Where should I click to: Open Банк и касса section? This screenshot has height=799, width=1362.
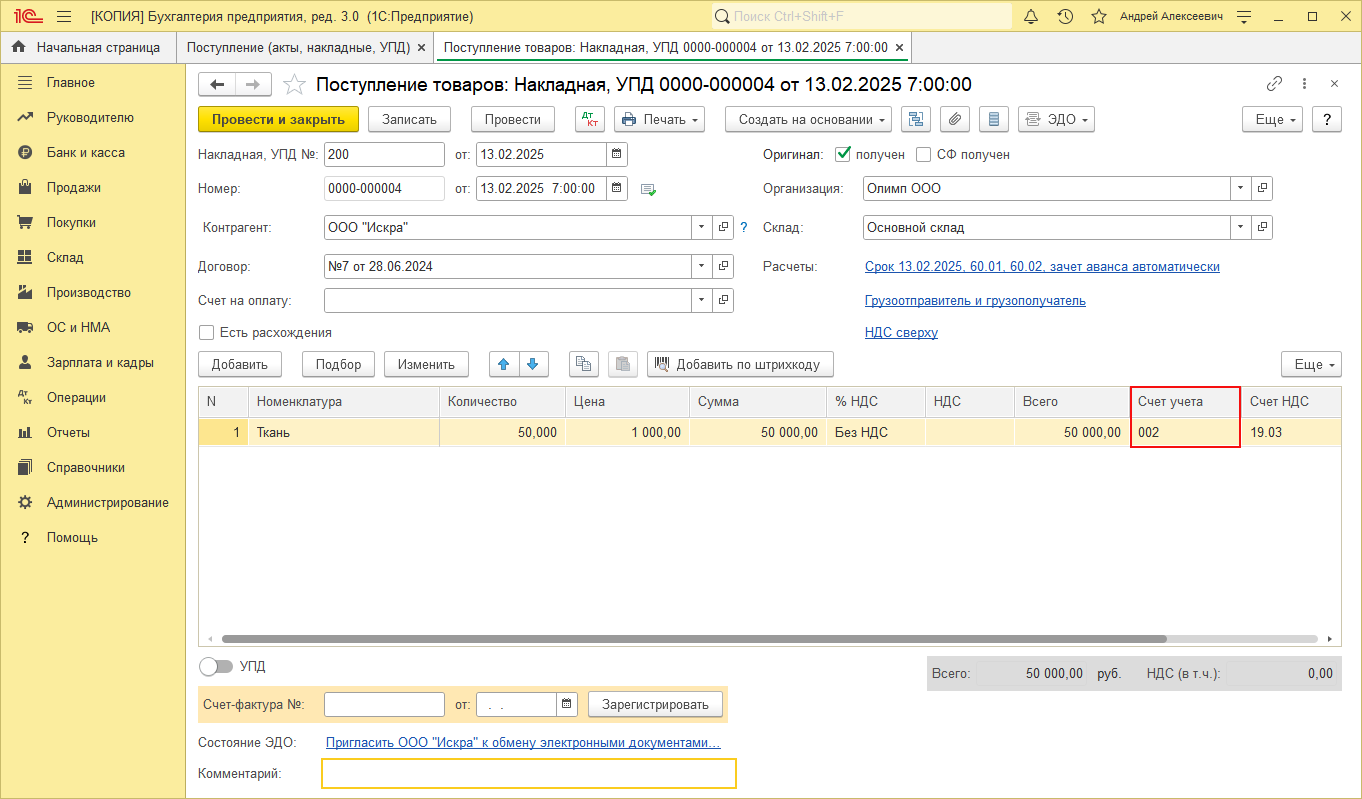(x=86, y=152)
